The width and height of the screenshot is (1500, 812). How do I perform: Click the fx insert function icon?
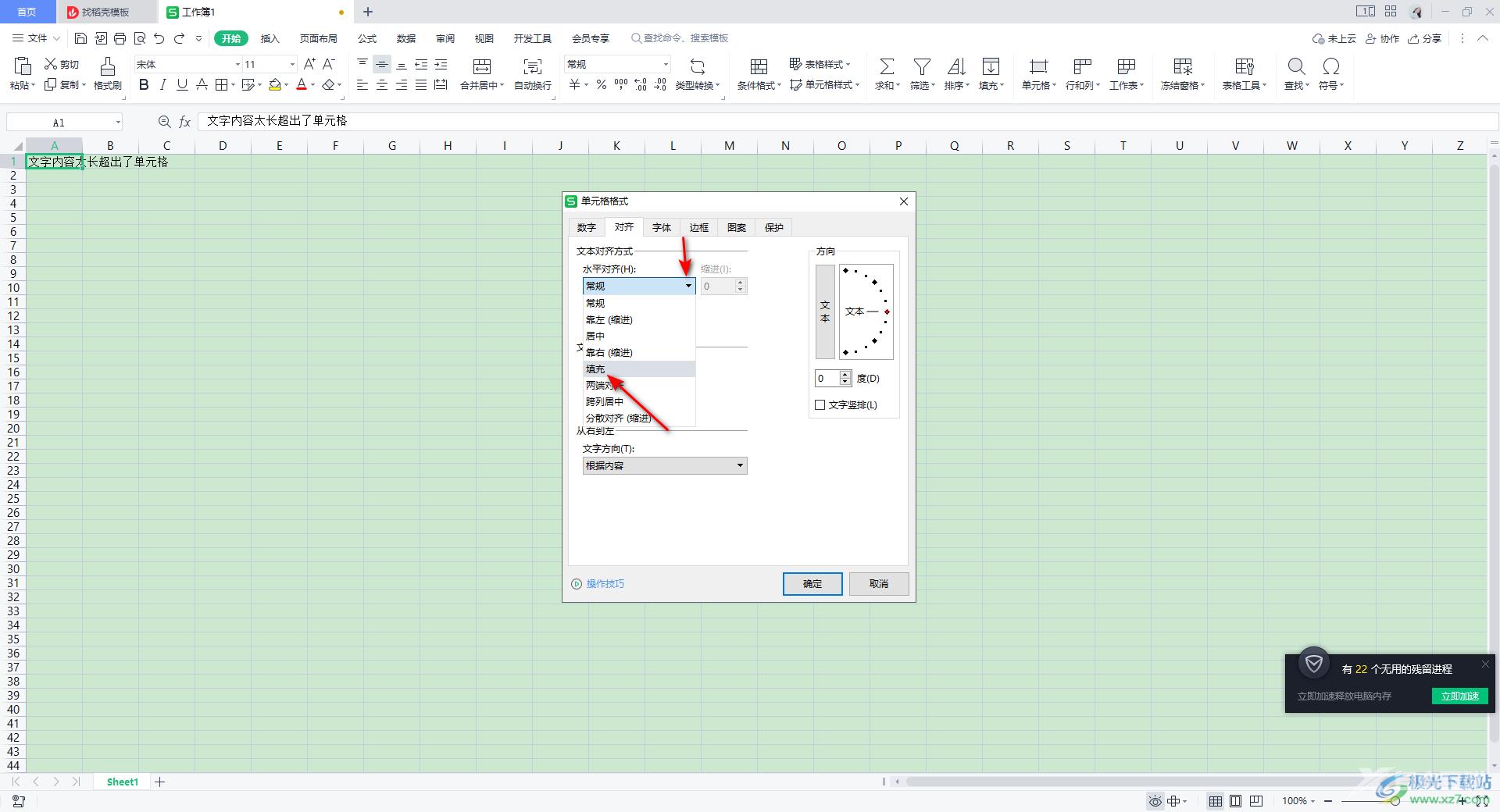point(185,122)
